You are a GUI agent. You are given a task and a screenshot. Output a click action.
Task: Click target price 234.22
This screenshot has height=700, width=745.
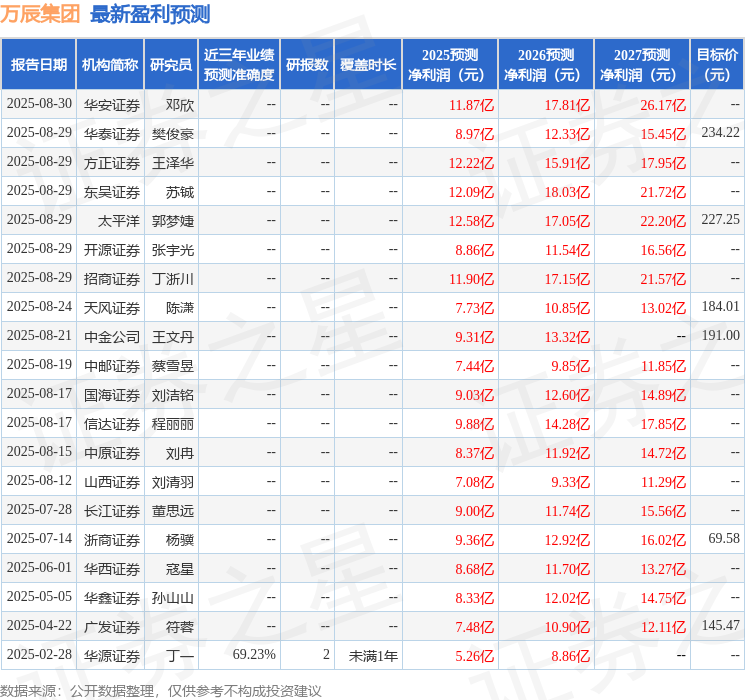720,133
